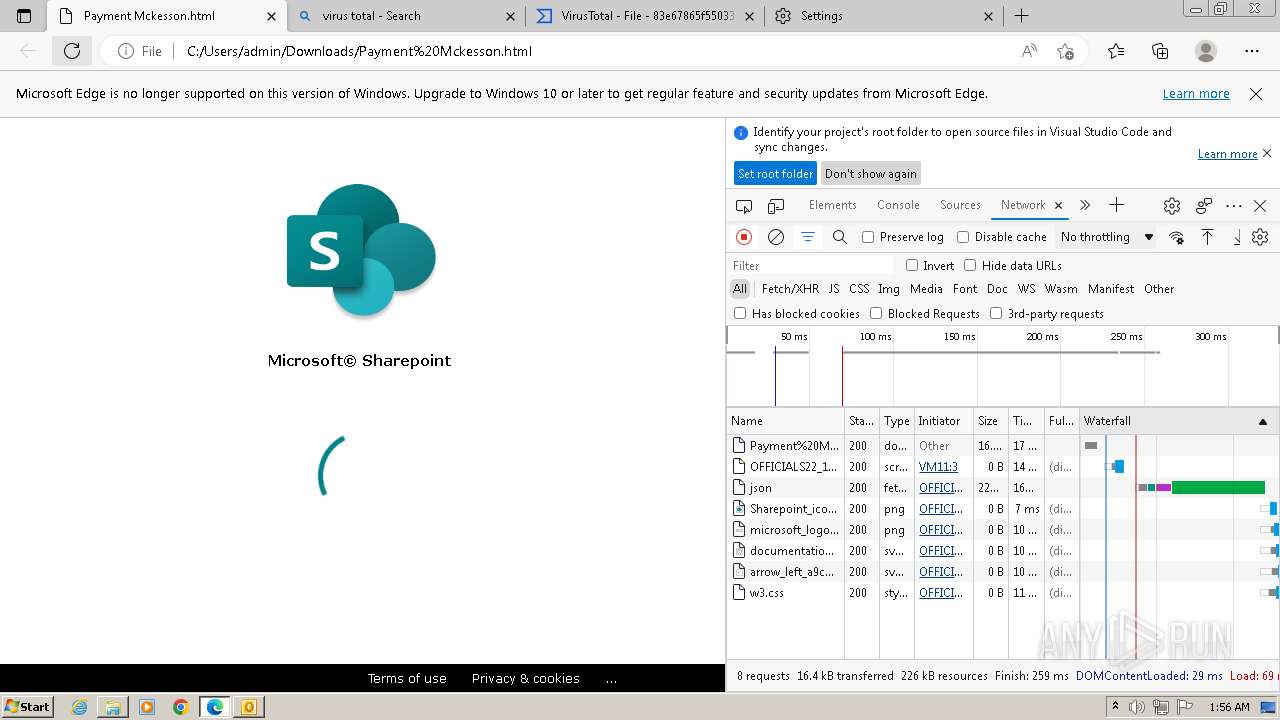Switch to Settings browser tab
The height and width of the screenshot is (720, 1280).
pos(884,16)
